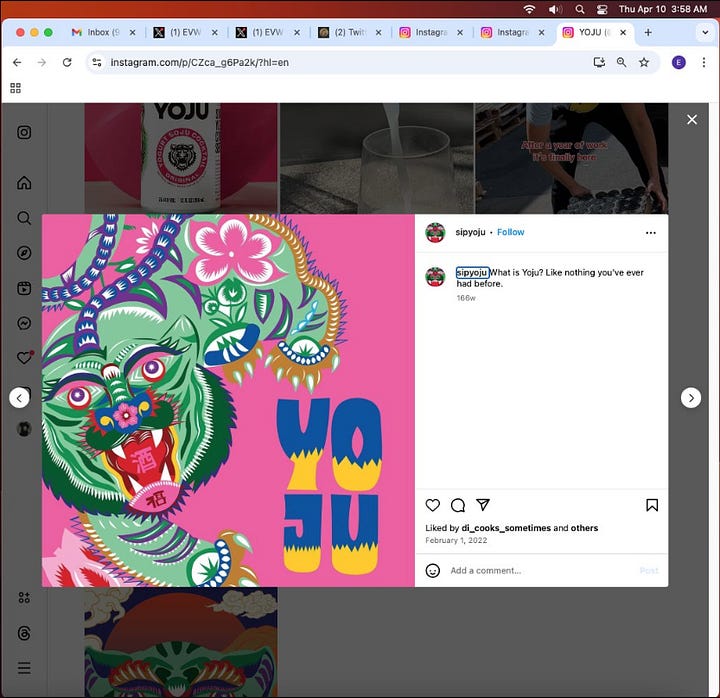Open Chrome three-dot menu
The height and width of the screenshot is (698, 720).
click(x=703, y=62)
